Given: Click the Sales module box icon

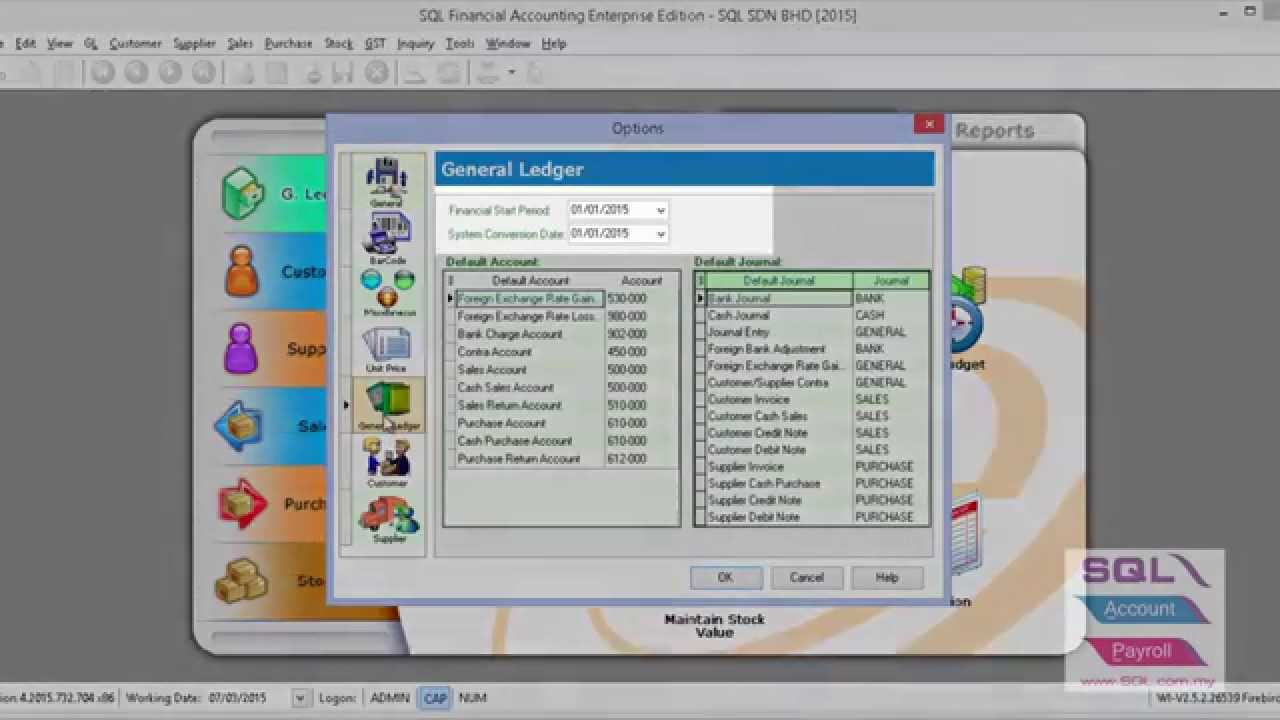Looking at the screenshot, I should pos(240,426).
